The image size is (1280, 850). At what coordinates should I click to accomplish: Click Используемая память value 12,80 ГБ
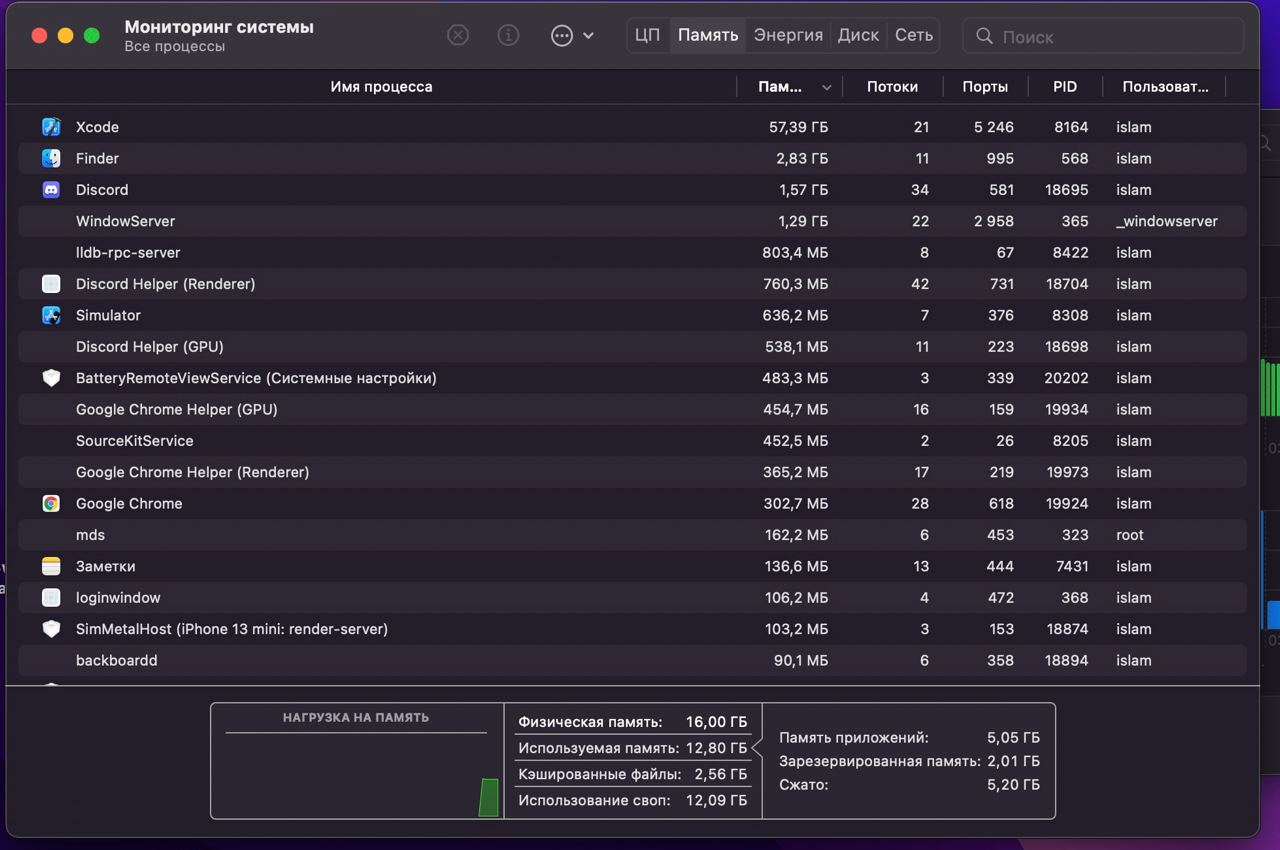coord(716,748)
